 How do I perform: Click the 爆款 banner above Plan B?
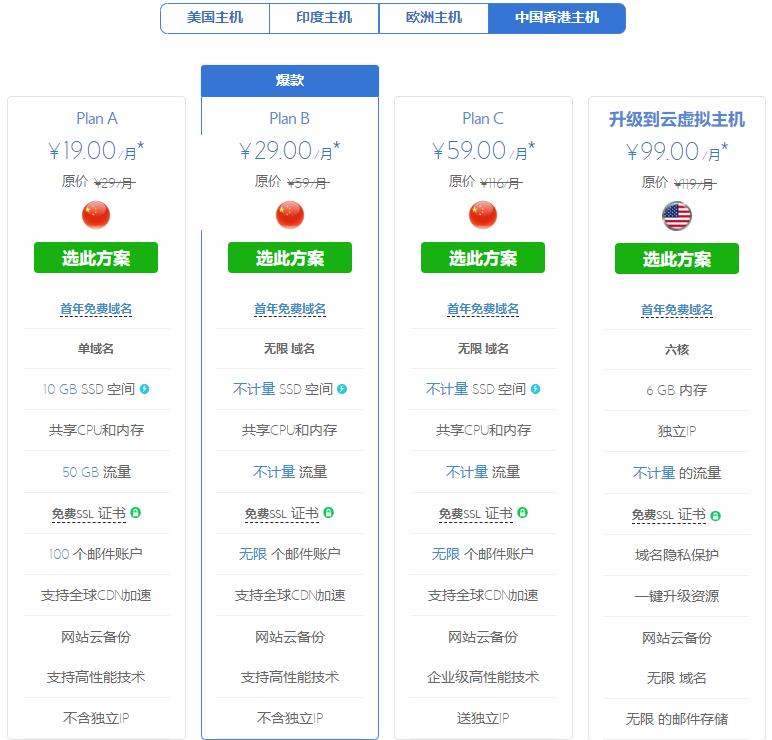pyautogui.click(x=290, y=80)
